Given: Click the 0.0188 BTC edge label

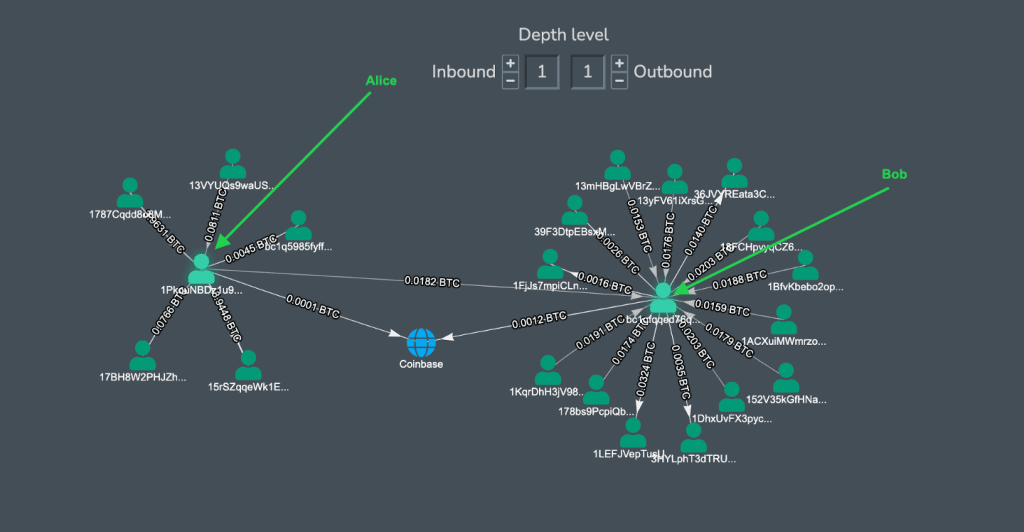Looking at the screenshot, I should [x=739, y=280].
